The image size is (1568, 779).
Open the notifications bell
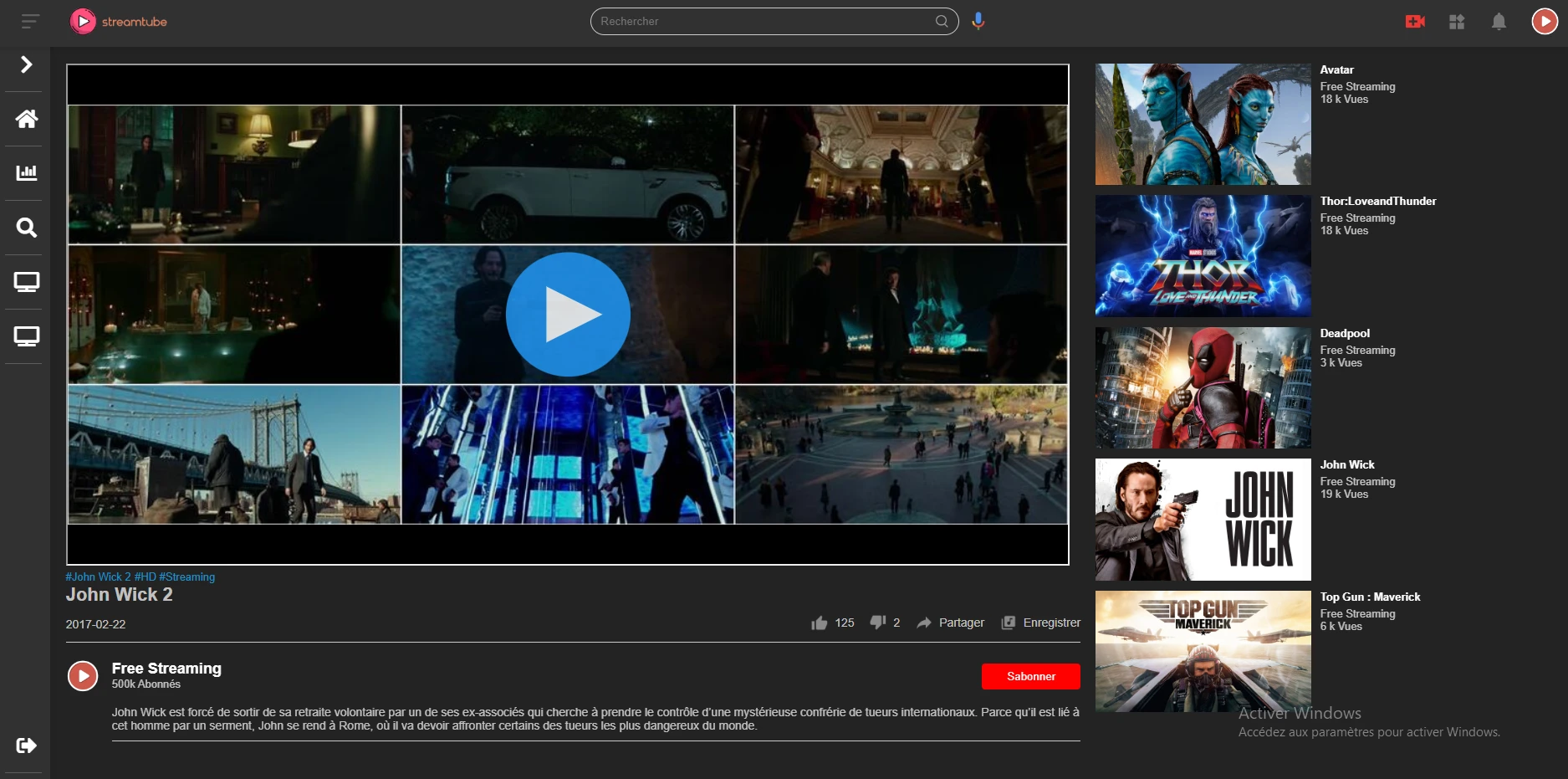[1499, 21]
